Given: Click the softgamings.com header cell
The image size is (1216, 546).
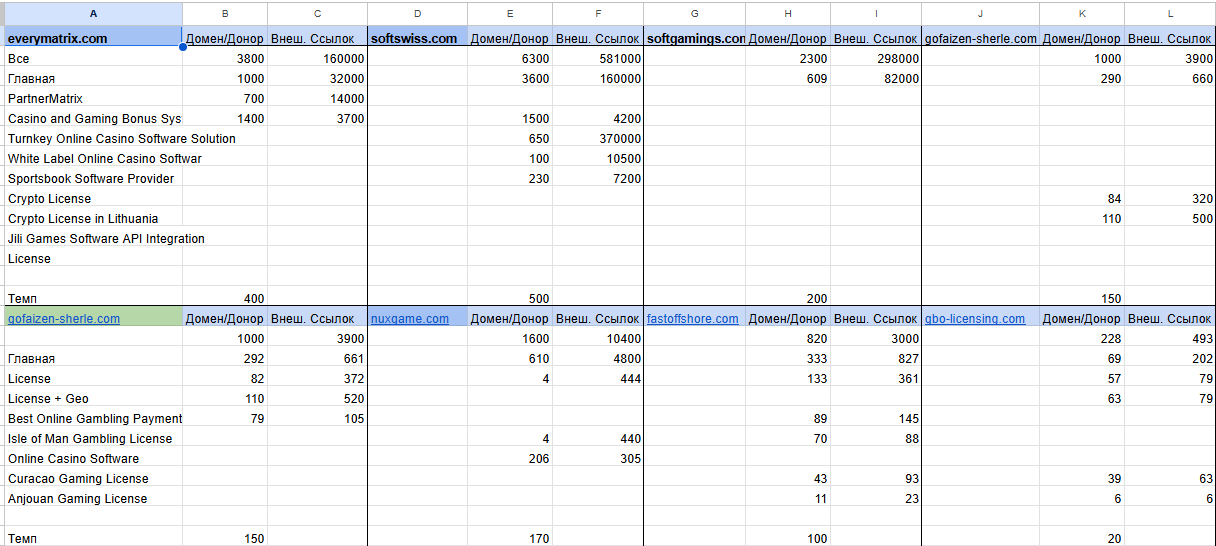Looking at the screenshot, I should coord(695,39).
